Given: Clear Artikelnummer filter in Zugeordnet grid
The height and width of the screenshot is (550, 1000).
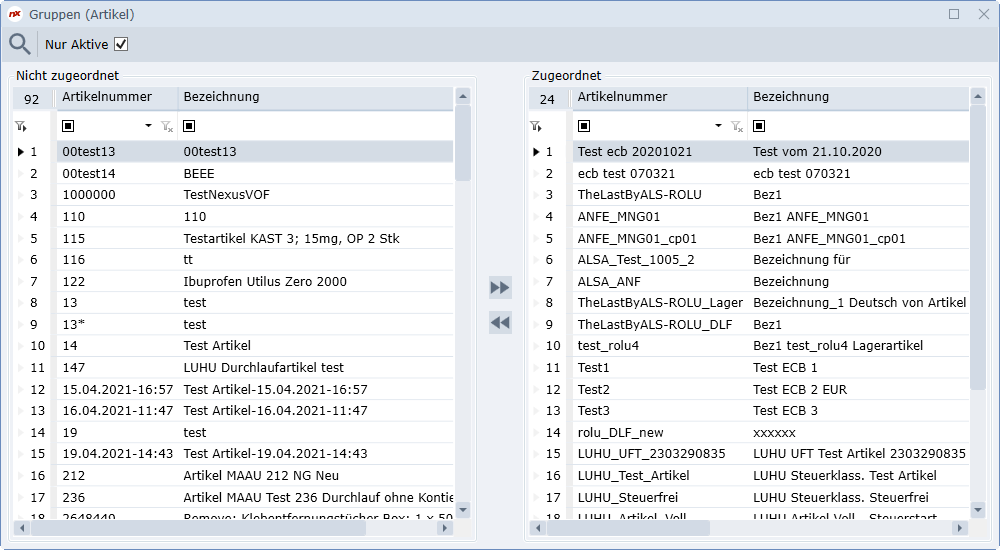Looking at the screenshot, I should coord(736,127).
